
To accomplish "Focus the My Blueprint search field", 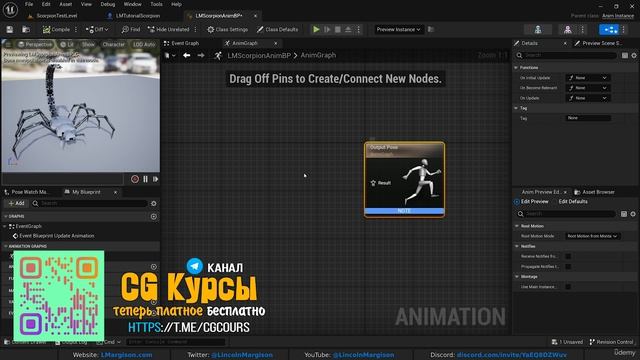I will tap(90, 203).
